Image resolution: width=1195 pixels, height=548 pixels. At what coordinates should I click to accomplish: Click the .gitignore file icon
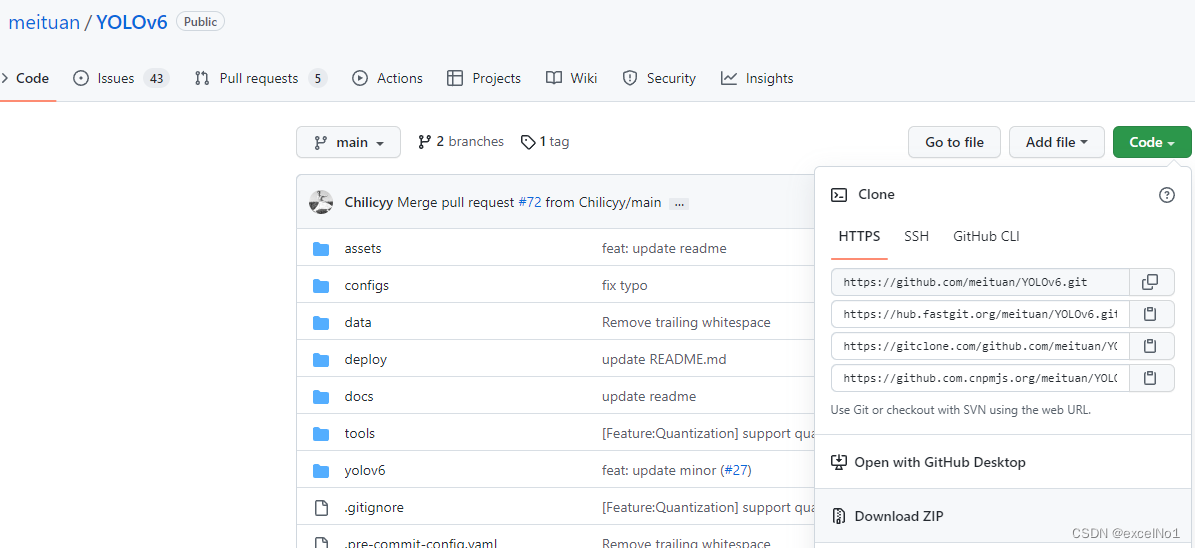pyautogui.click(x=322, y=508)
